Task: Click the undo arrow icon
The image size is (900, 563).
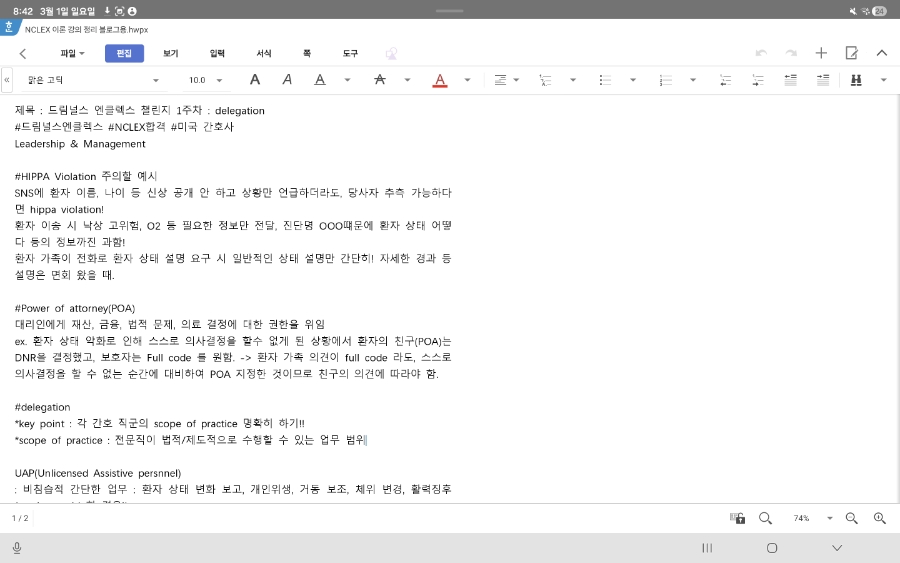Action: (761, 53)
